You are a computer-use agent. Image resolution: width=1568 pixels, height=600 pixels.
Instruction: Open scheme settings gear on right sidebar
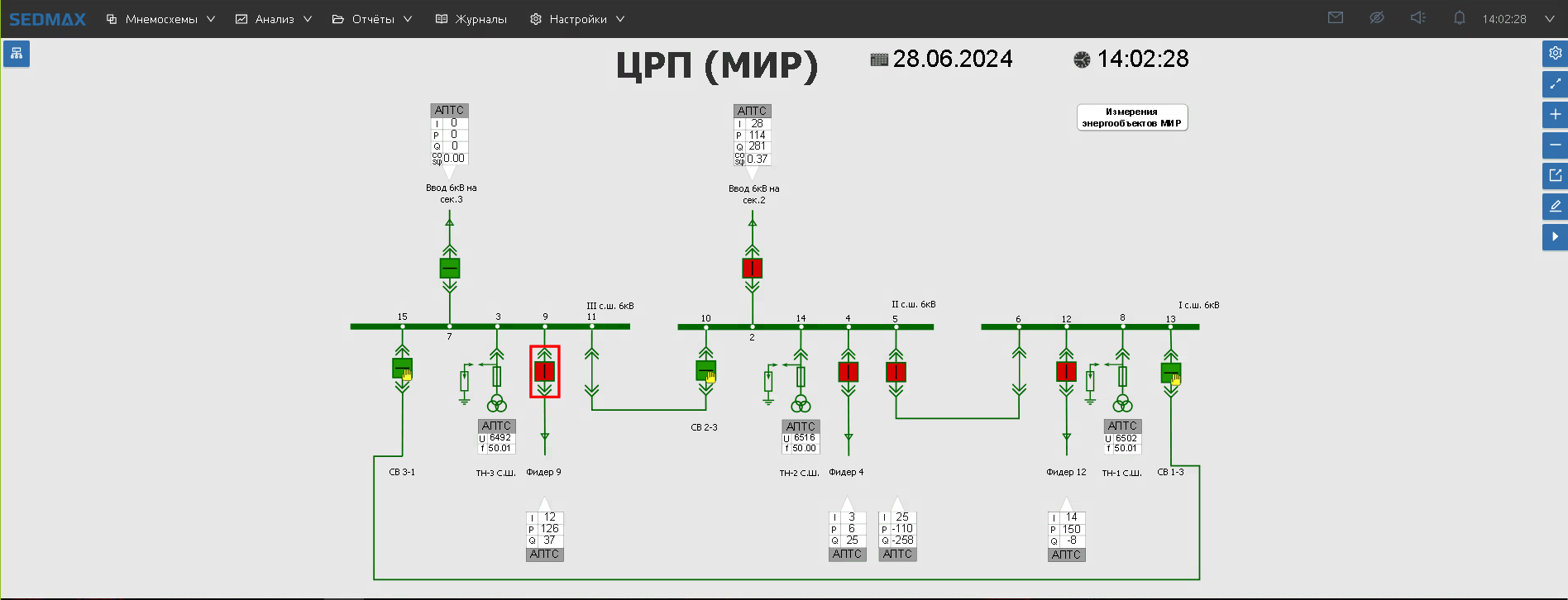point(1555,54)
